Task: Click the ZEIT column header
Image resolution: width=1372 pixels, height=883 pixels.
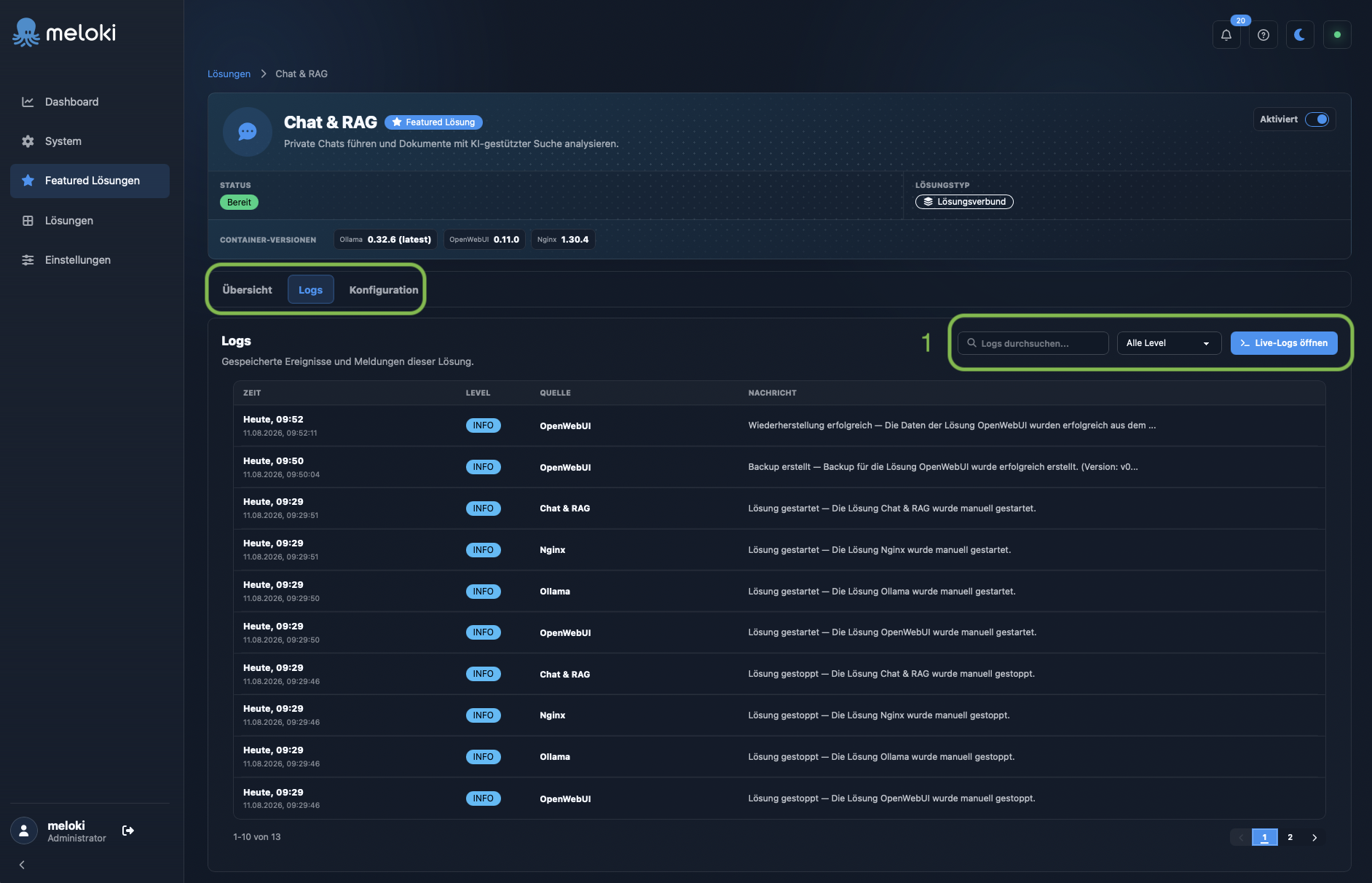Action: [x=252, y=393]
